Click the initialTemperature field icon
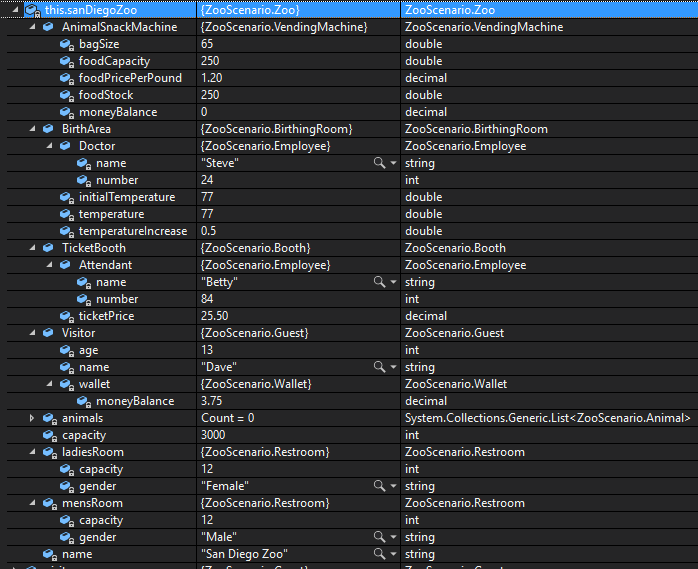The image size is (698, 569). click(67, 197)
